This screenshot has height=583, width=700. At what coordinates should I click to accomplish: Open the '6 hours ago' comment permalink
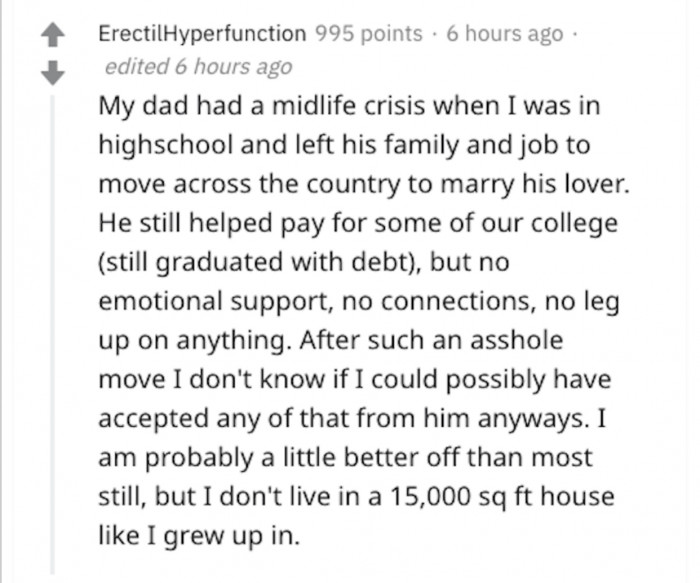(x=505, y=34)
